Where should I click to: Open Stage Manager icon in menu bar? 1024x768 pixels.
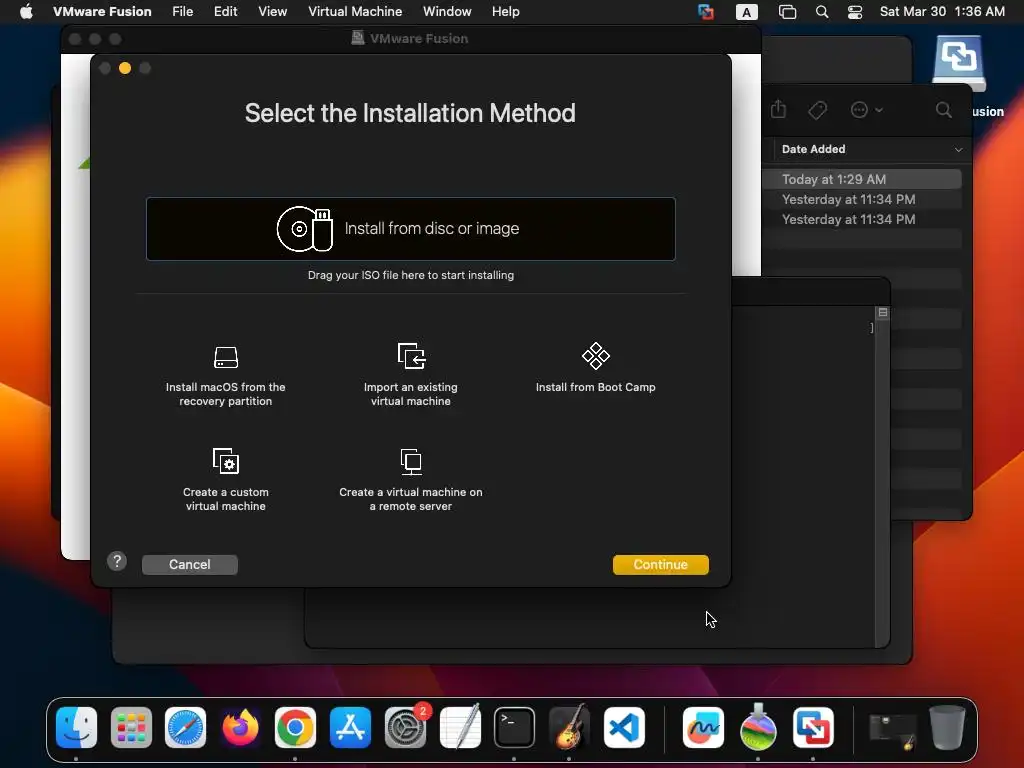(788, 12)
